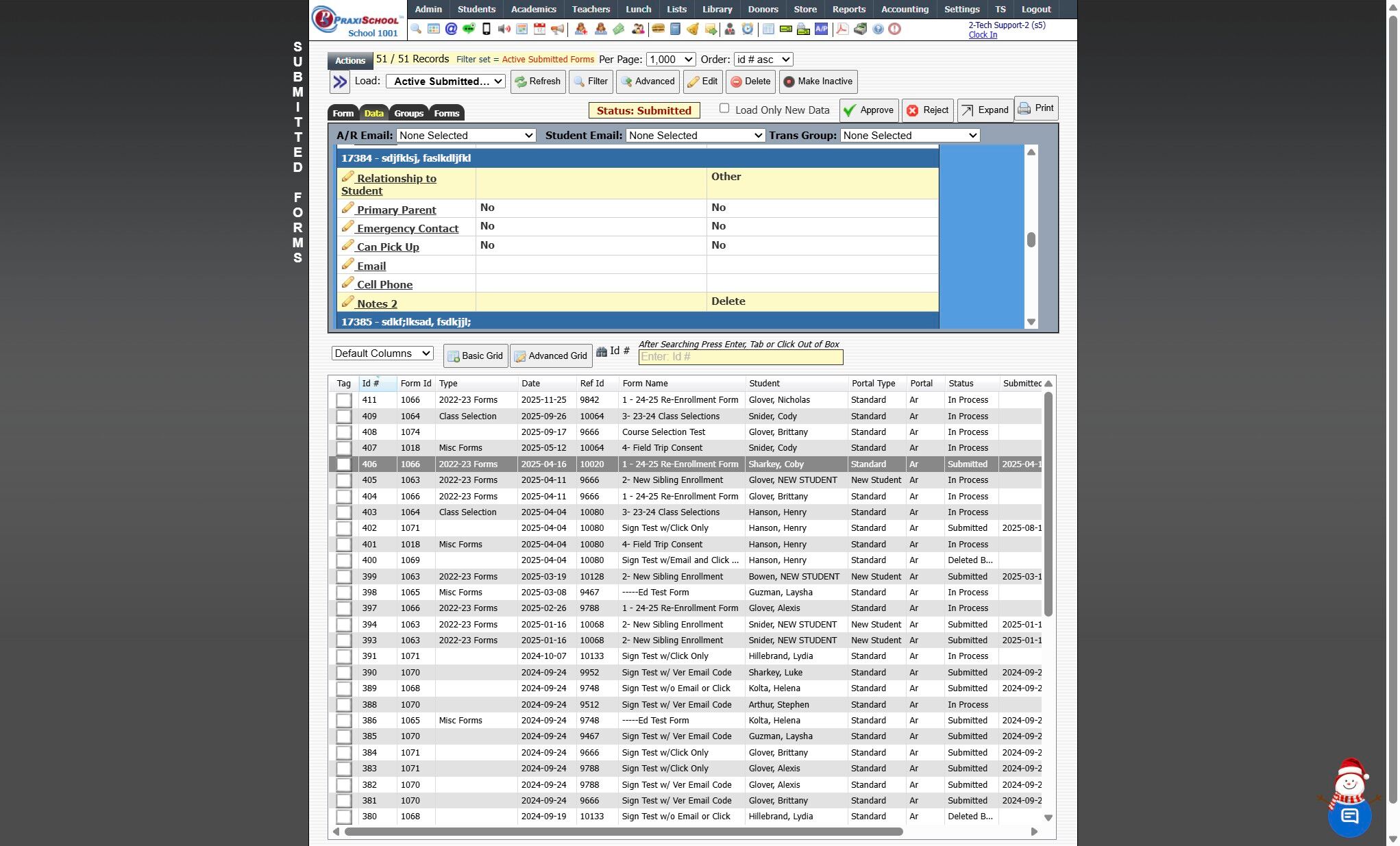Open the Accounting menu
This screenshot has width=1400, height=846.
(x=905, y=9)
